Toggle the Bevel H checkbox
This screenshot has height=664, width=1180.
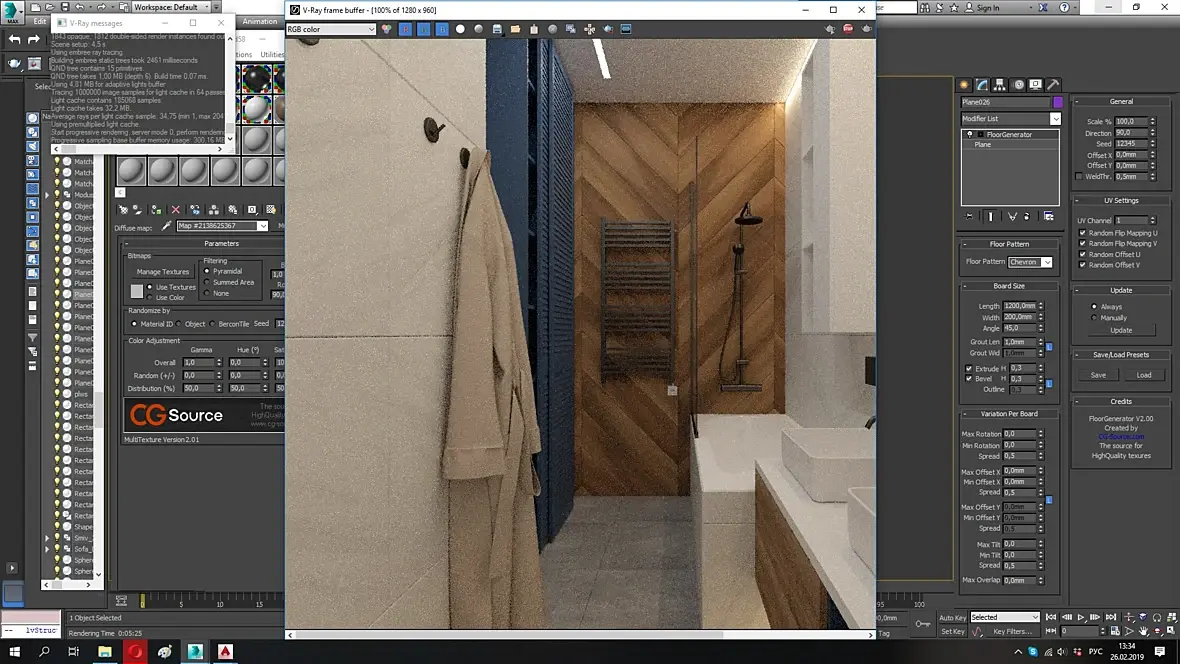(x=969, y=379)
